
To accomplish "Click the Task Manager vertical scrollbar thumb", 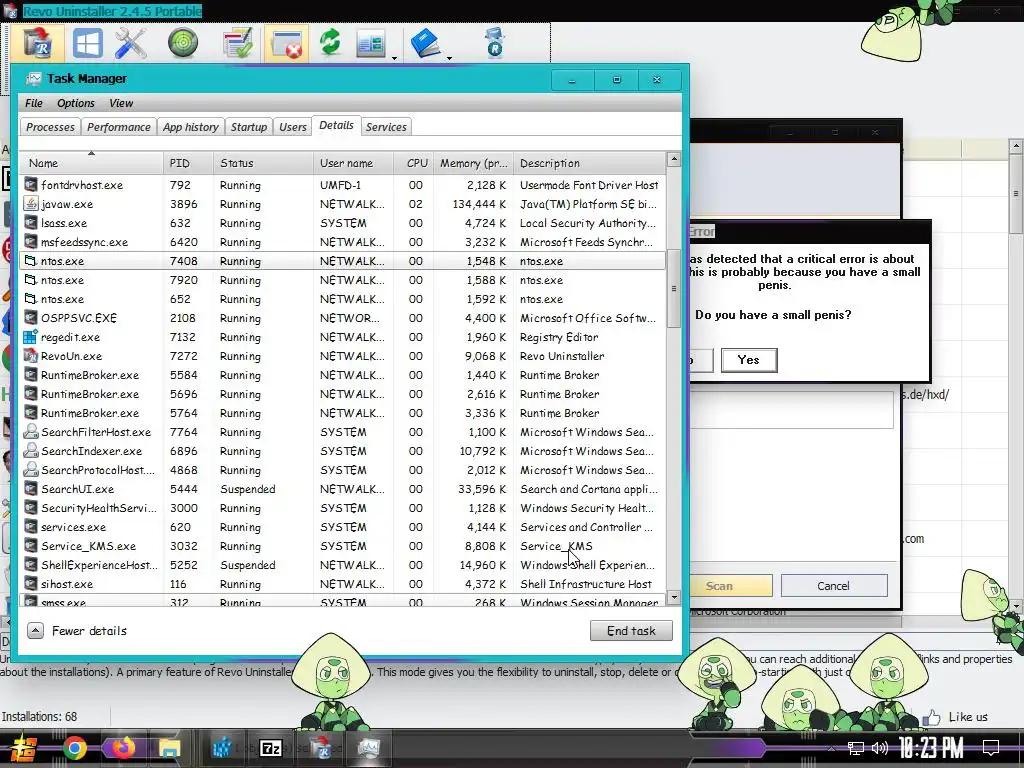I will coord(674,288).
